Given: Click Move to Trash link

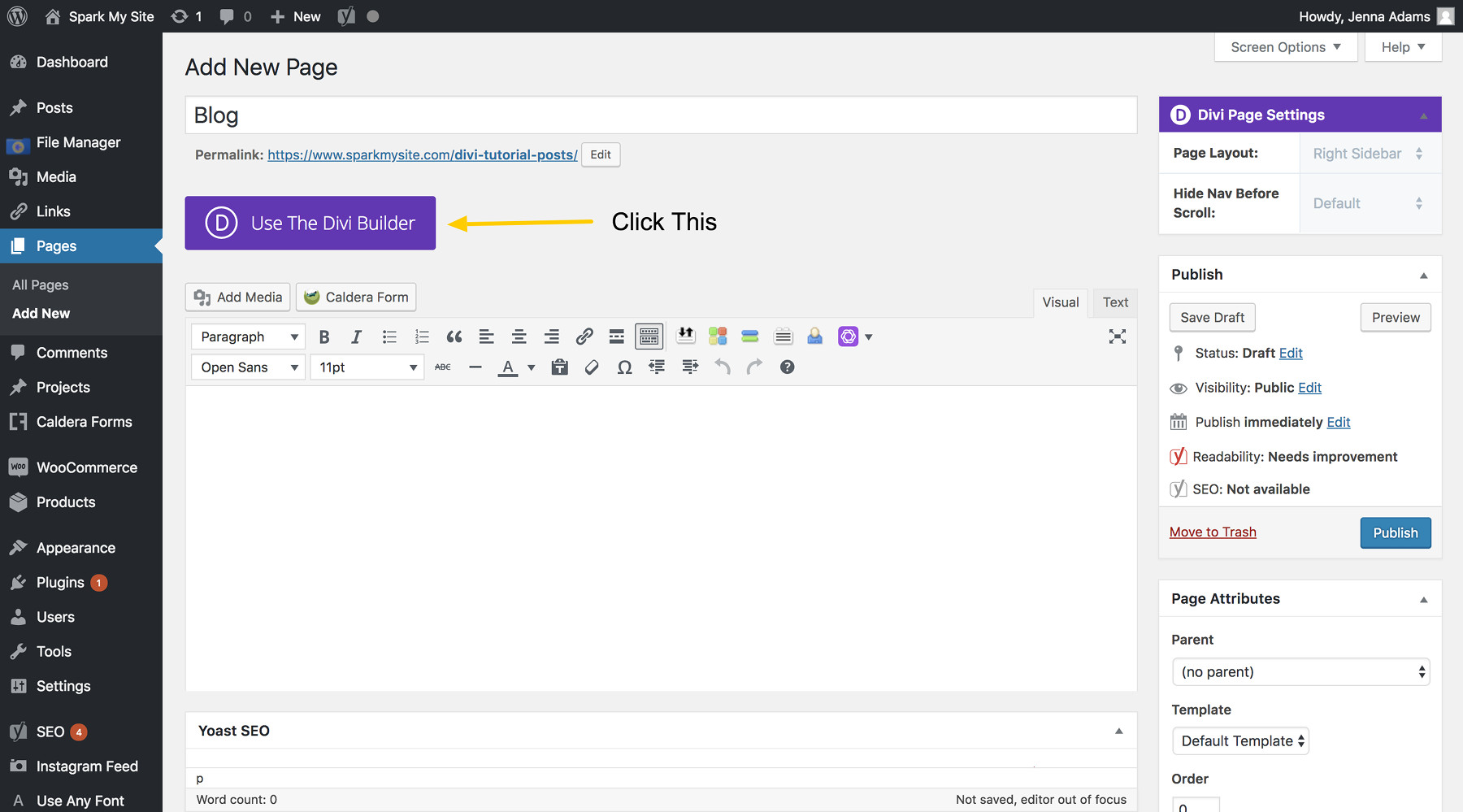Looking at the screenshot, I should coord(1213,532).
